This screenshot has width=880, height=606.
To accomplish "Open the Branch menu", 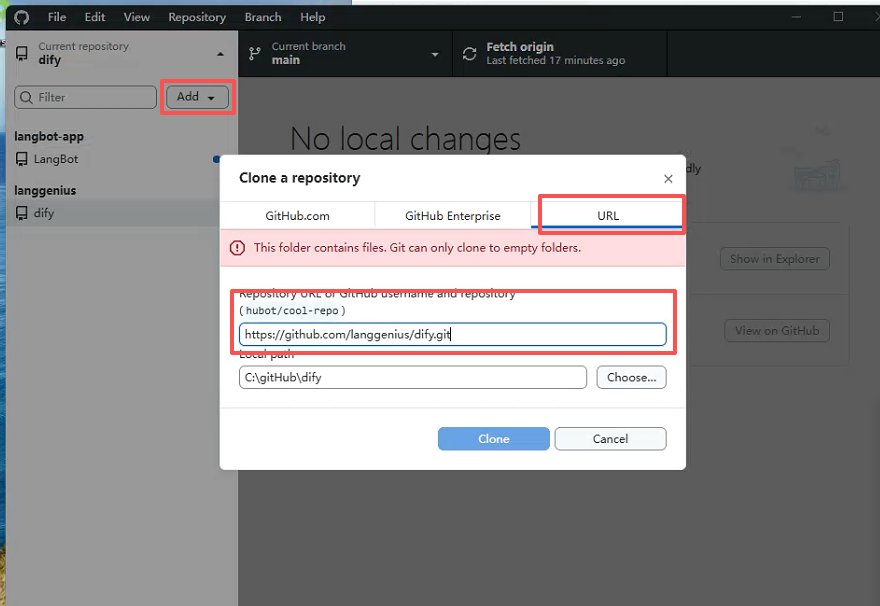I will click(x=263, y=17).
